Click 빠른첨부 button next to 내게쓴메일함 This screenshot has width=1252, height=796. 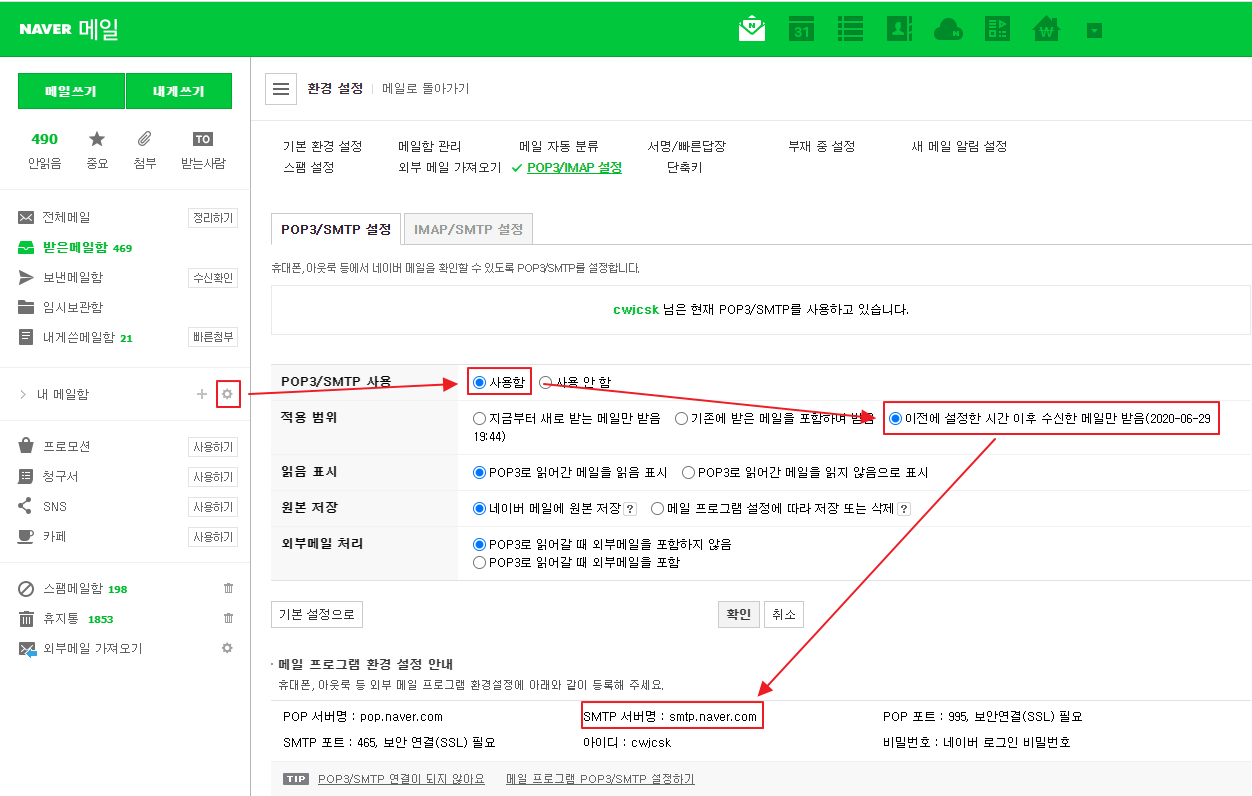(213, 338)
